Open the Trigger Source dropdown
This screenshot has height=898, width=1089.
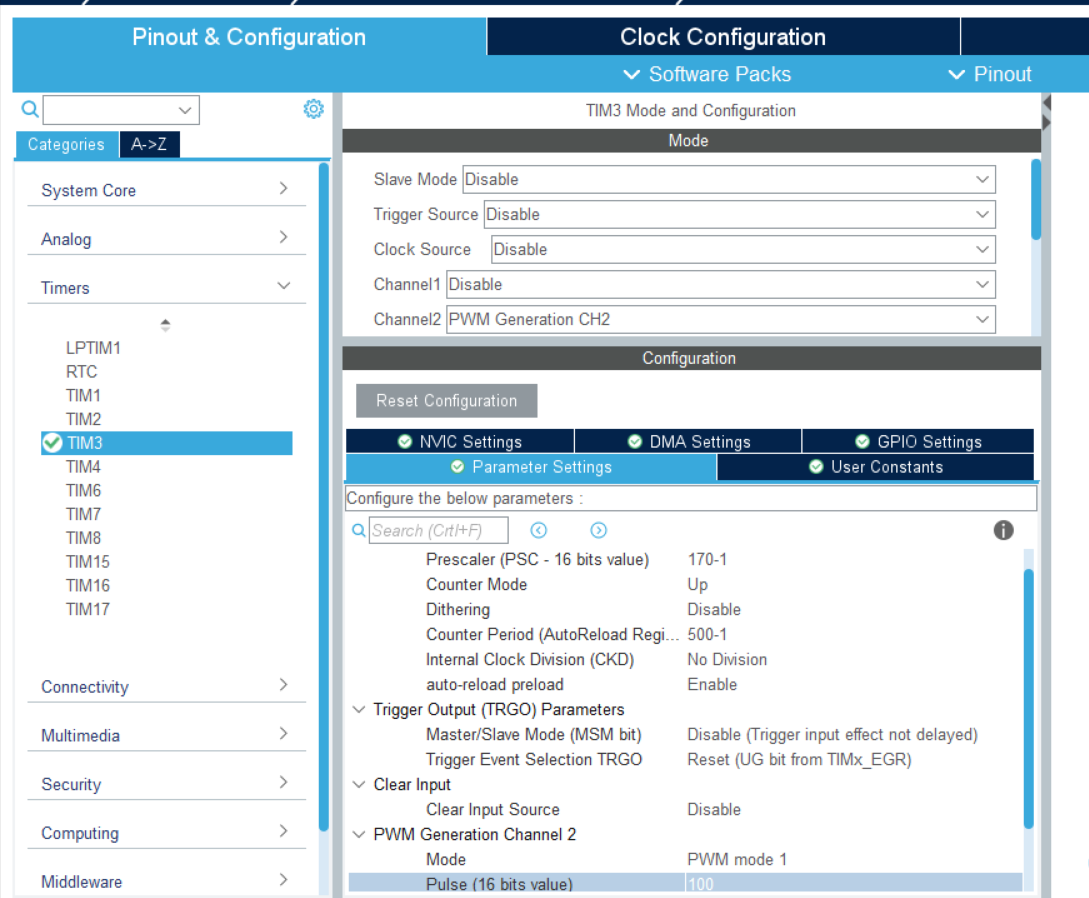coord(740,214)
